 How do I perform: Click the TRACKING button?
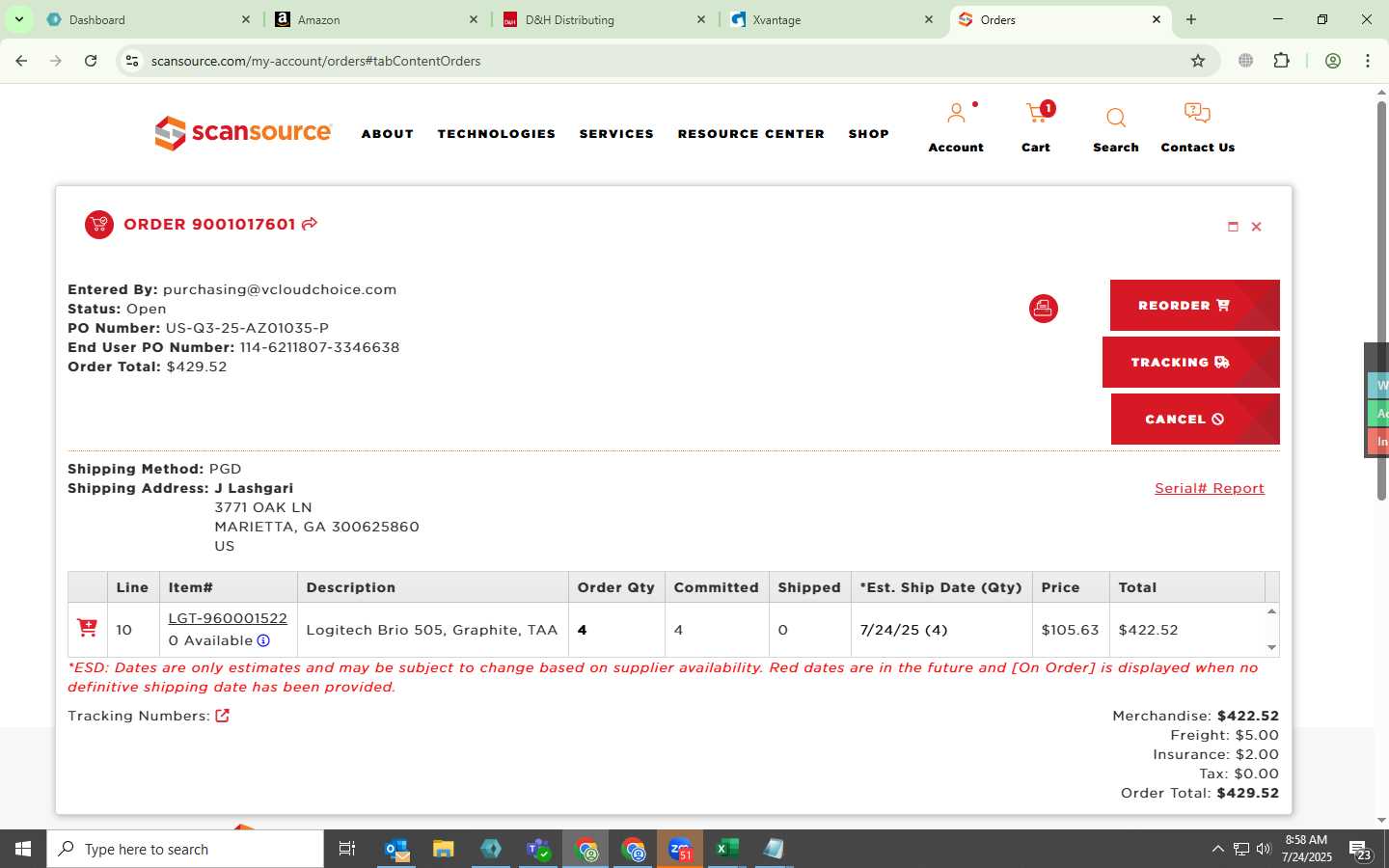tap(1191, 362)
